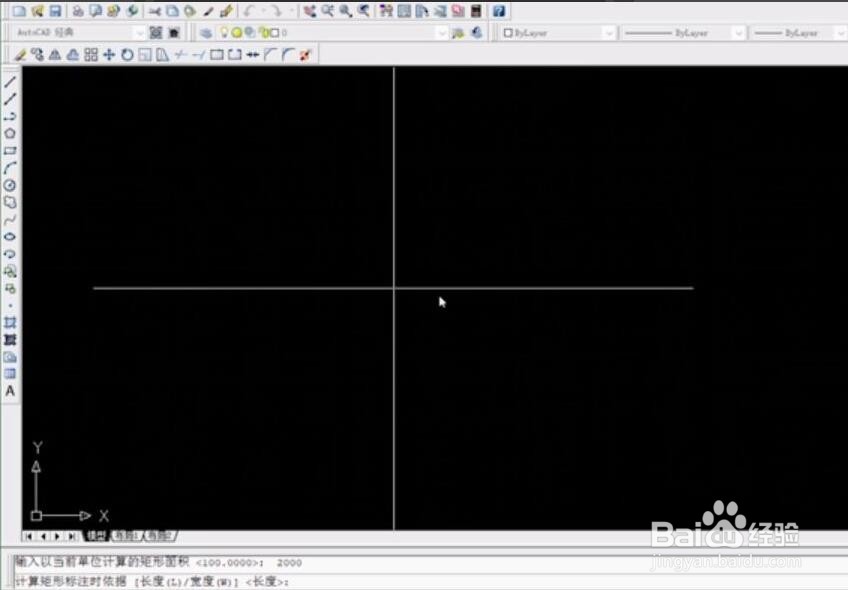Select the Arc draw tool
This screenshot has height=590, width=848.
(x=10, y=168)
